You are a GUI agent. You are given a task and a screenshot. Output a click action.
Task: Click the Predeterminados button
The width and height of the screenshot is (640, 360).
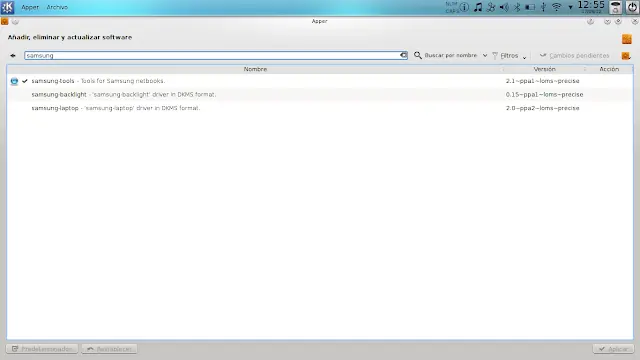[x=42, y=349]
